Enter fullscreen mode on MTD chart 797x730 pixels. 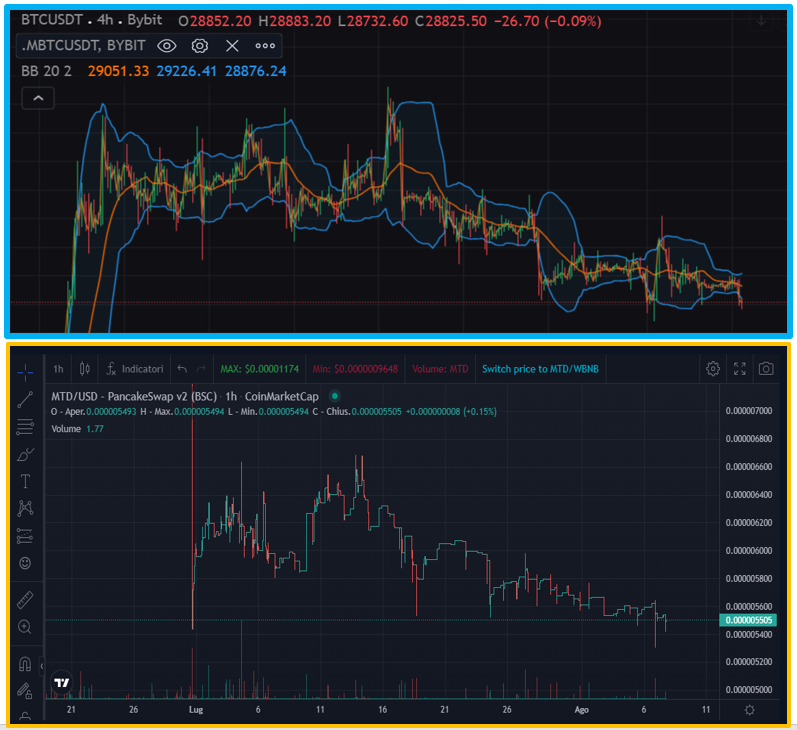(x=740, y=369)
